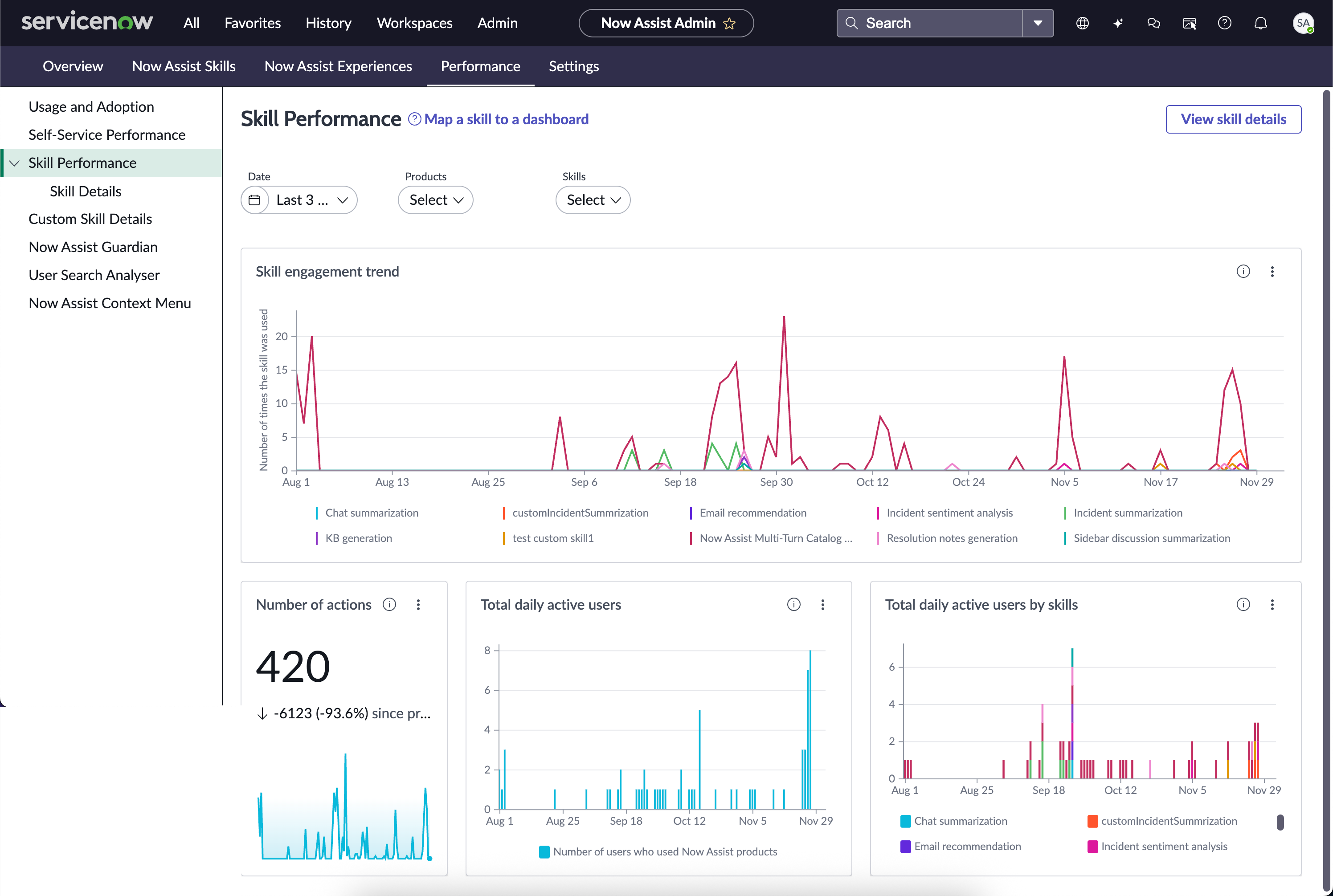Switch to Now Assist Experiences tab

[x=338, y=66]
